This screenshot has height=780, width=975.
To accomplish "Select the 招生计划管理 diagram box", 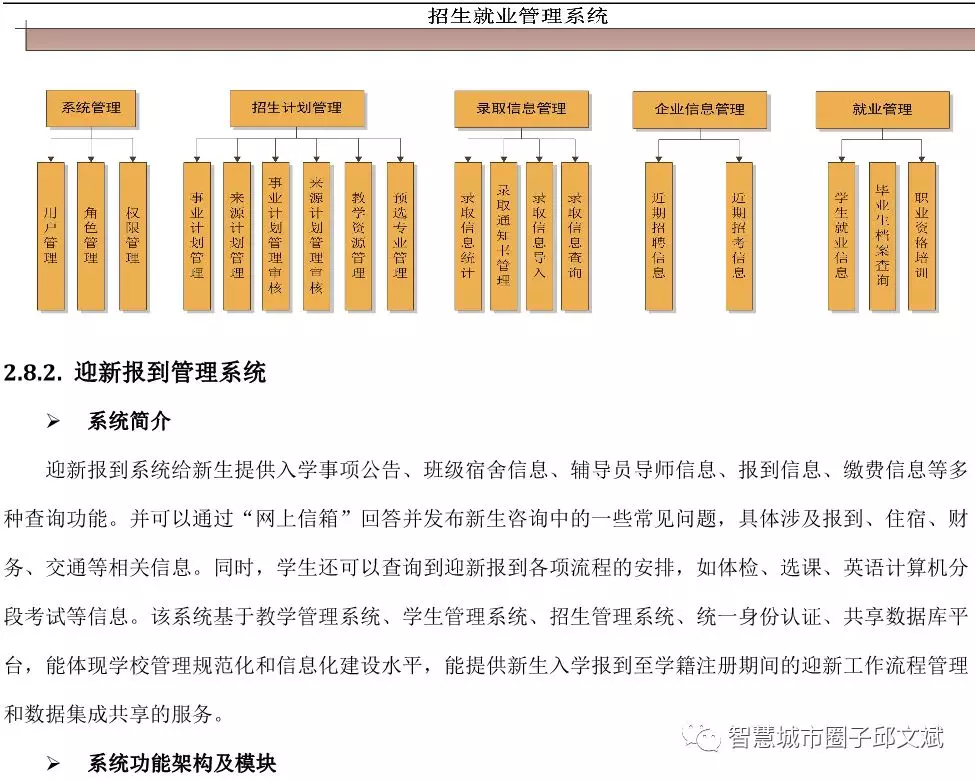I will [297, 108].
